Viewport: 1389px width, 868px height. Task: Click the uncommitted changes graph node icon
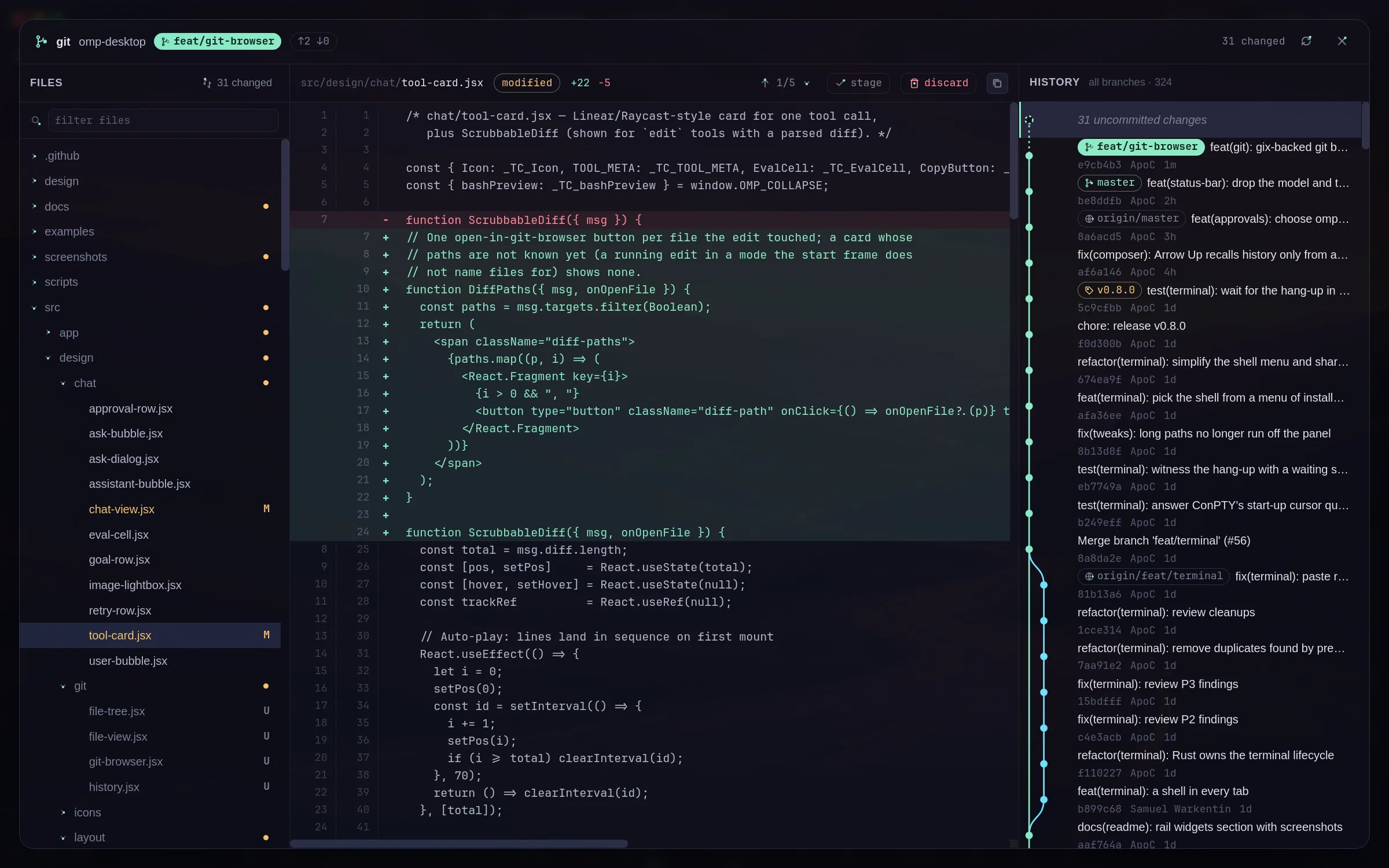(x=1029, y=120)
